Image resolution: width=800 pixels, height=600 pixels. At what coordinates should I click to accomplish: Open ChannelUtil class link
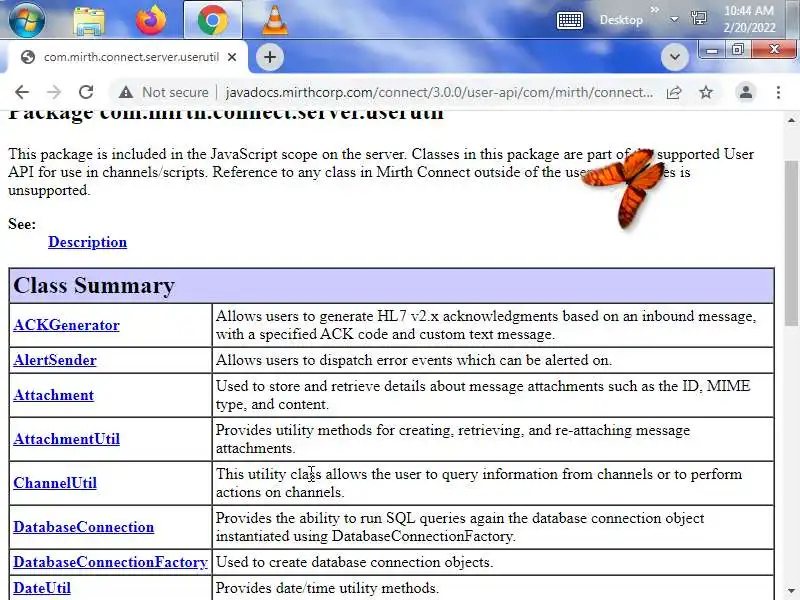click(x=55, y=483)
